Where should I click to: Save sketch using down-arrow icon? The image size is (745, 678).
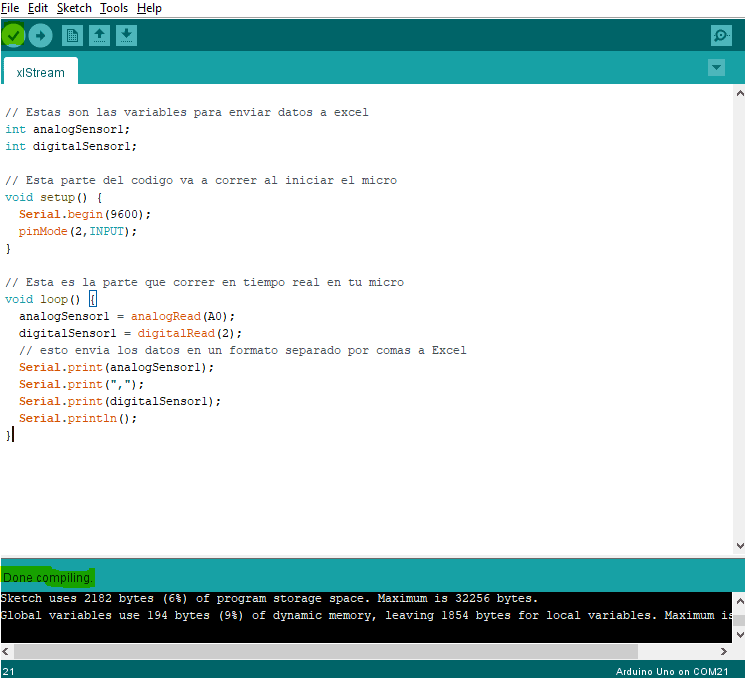pos(126,36)
